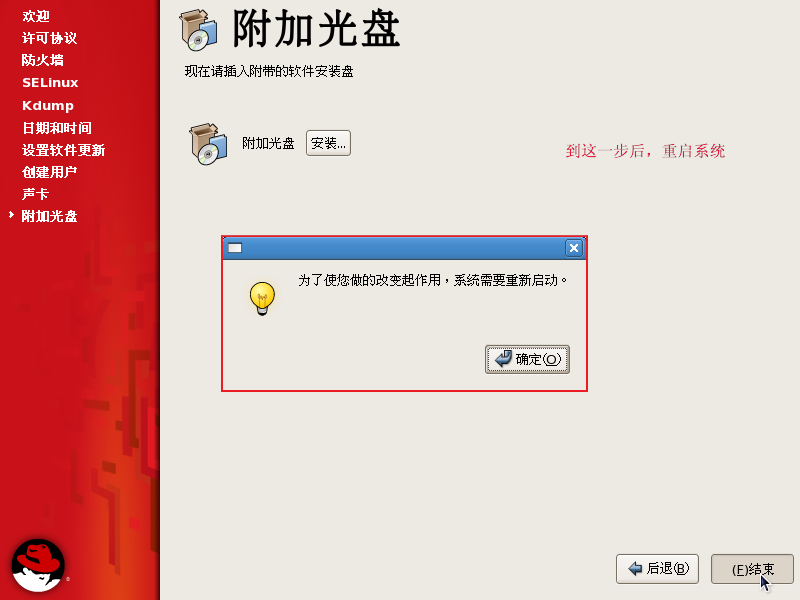This screenshot has height=600, width=800.
Task: Select 欢迎 in the sidebar
Action: 36,16
